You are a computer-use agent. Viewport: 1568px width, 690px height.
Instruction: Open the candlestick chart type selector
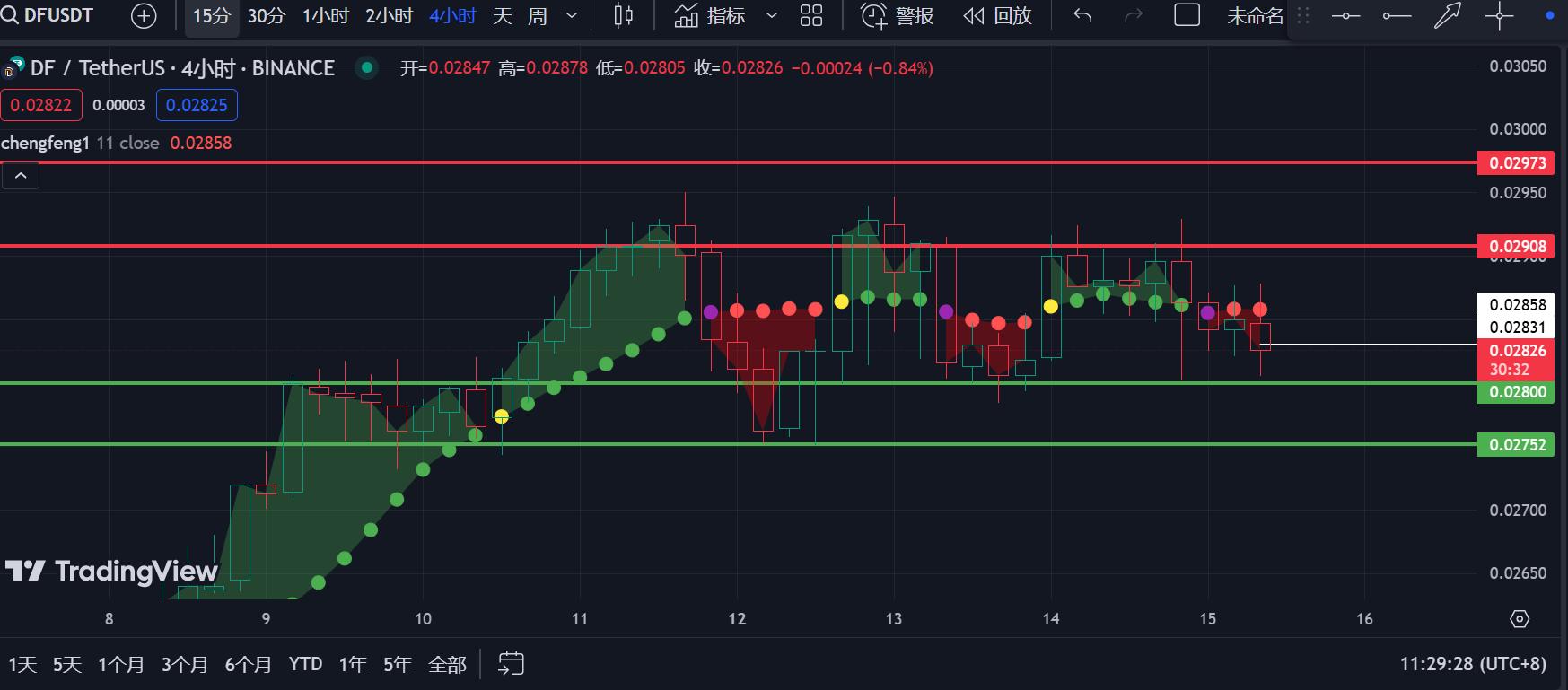[x=623, y=16]
